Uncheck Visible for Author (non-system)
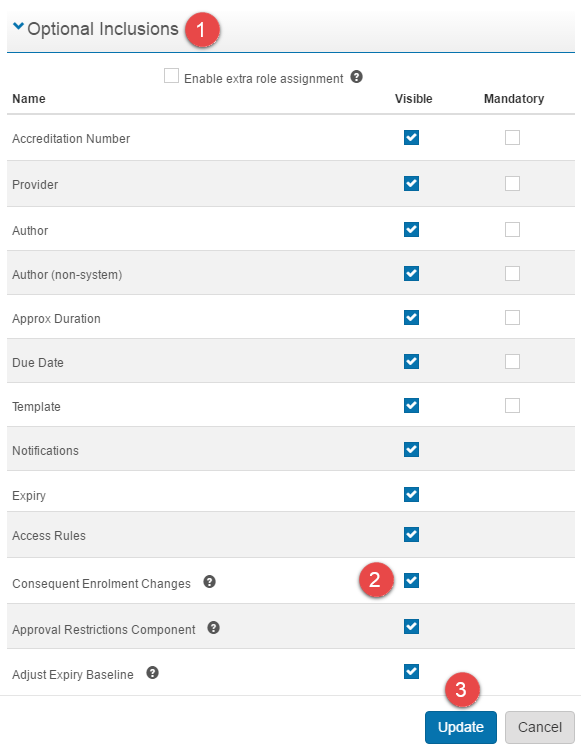This screenshot has width=581, height=754. (411, 274)
